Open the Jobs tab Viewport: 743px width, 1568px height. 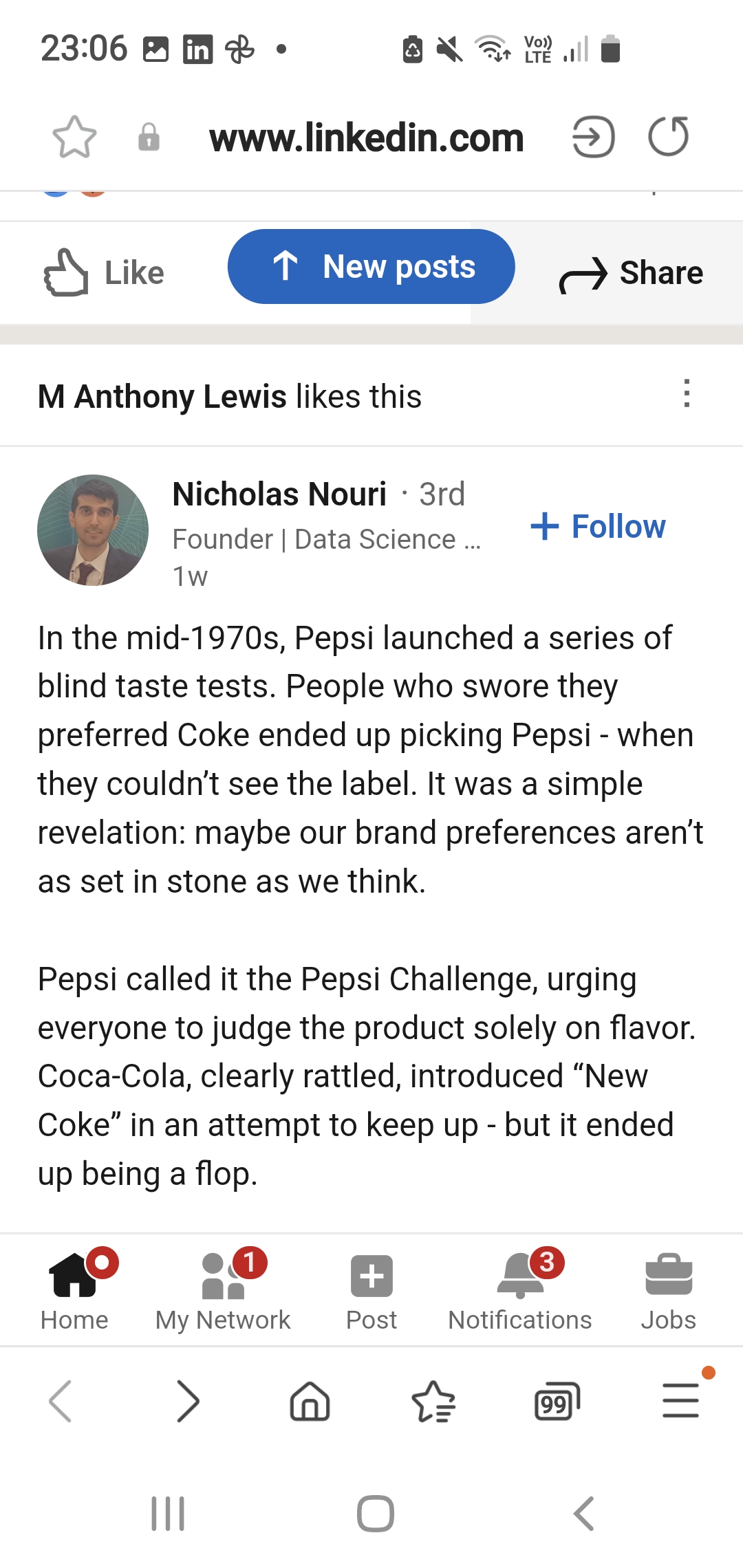click(668, 1289)
